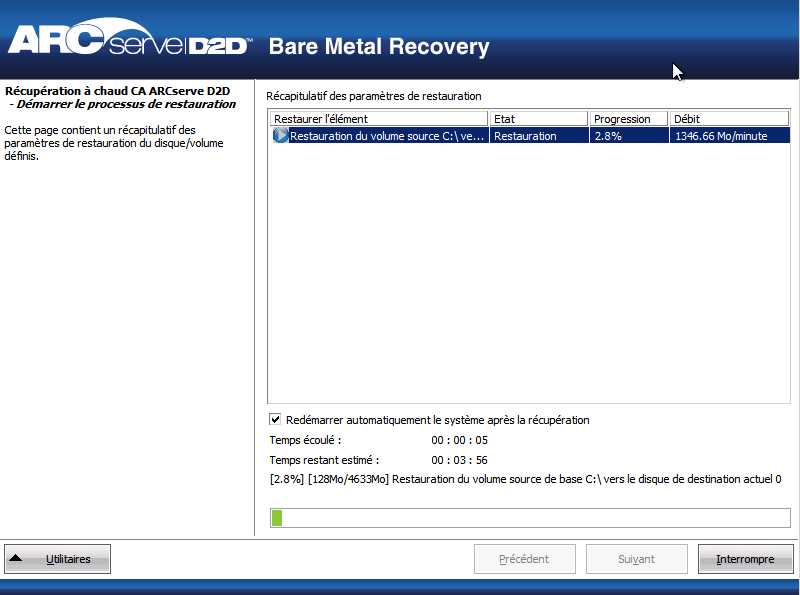Click the Précédent button
800x595 pixels.
pyautogui.click(x=524, y=559)
